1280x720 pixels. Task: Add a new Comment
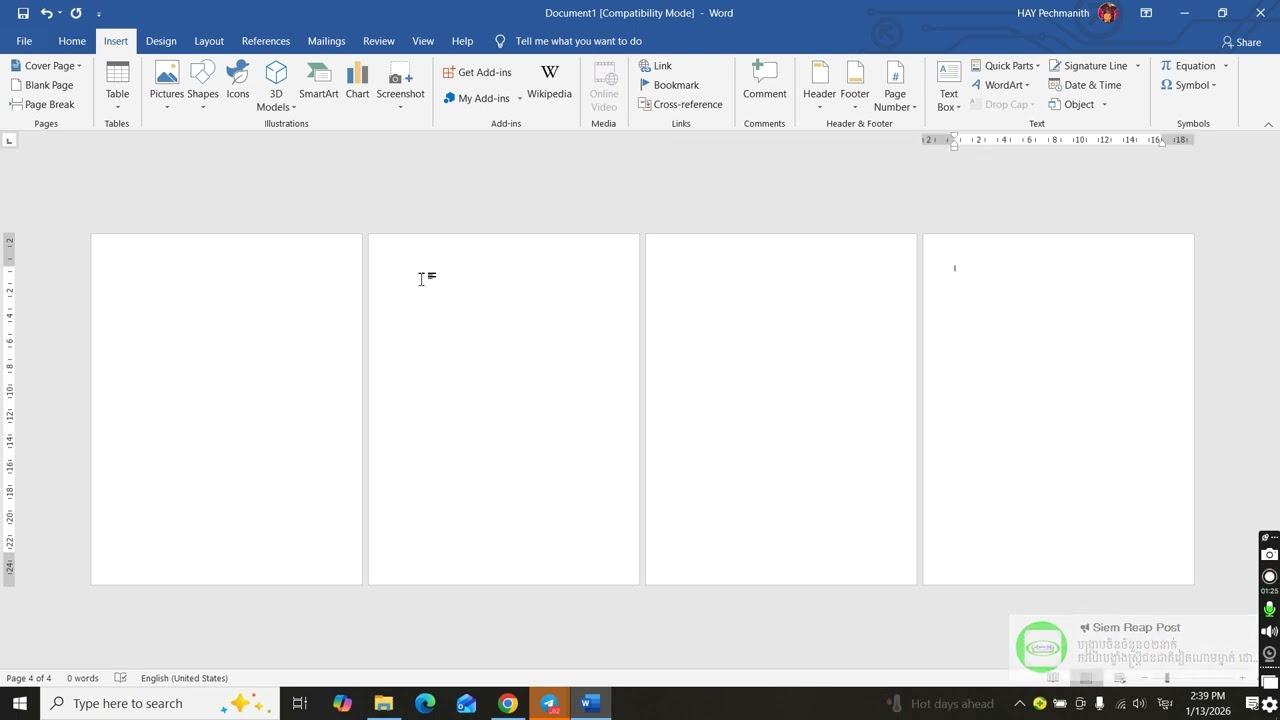click(764, 81)
